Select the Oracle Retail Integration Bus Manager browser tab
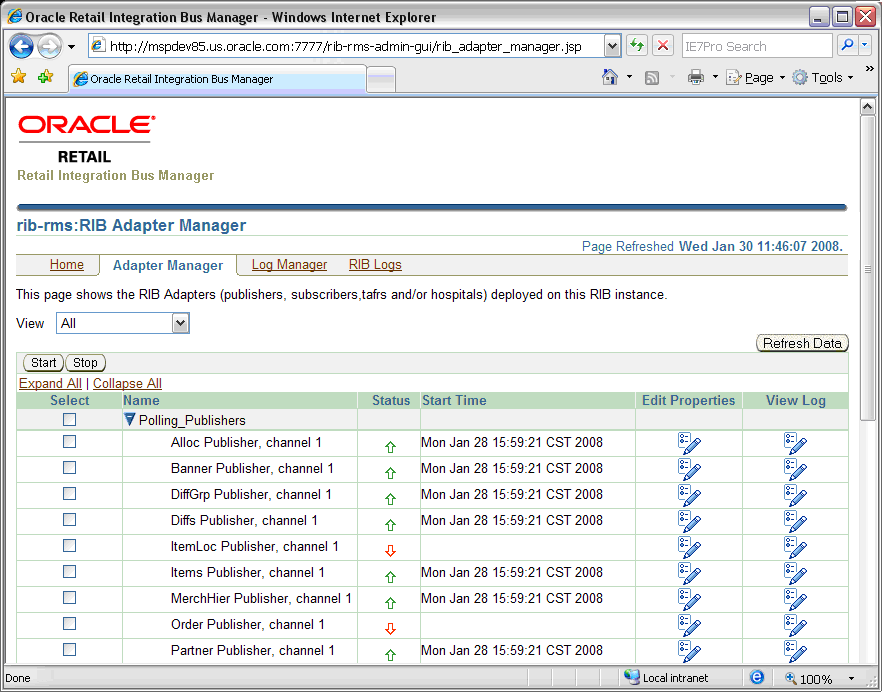 pos(218,79)
